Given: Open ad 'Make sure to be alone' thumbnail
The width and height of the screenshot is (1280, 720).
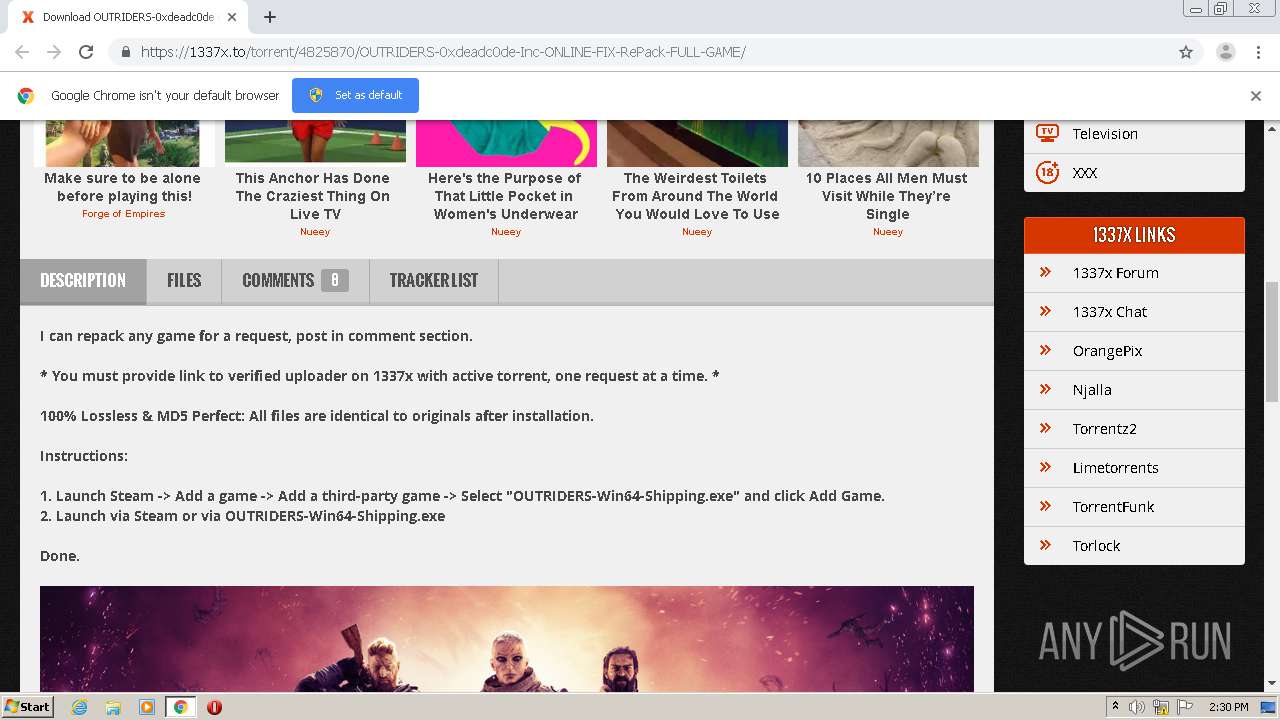Looking at the screenshot, I should [122, 143].
